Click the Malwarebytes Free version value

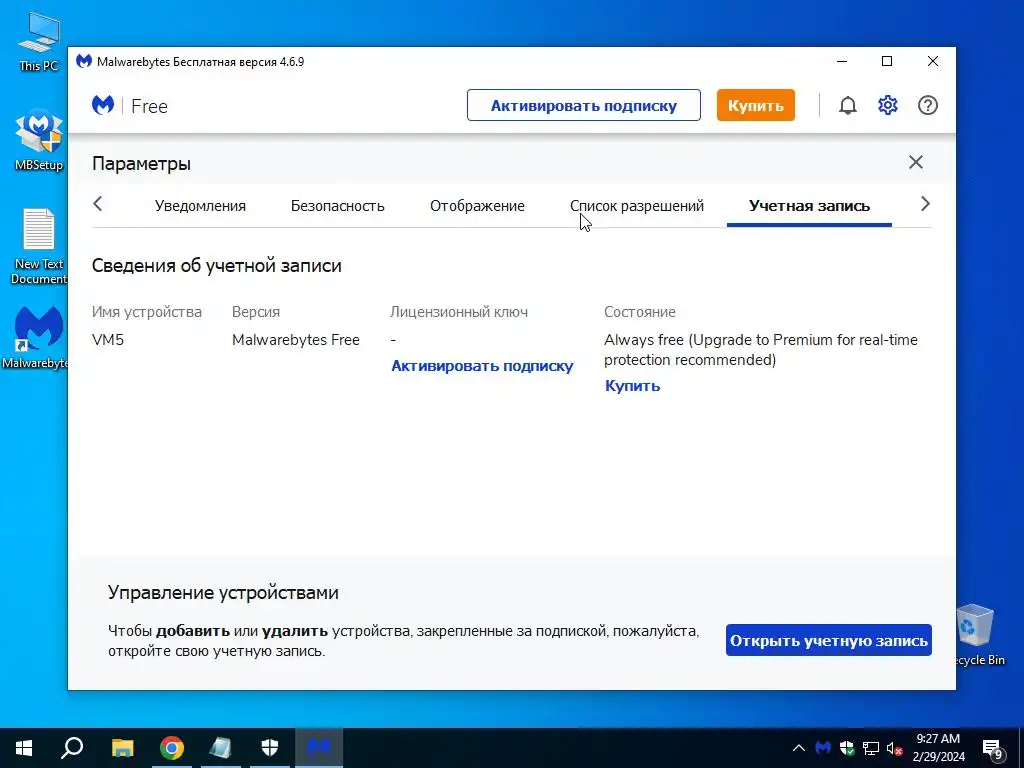click(296, 340)
